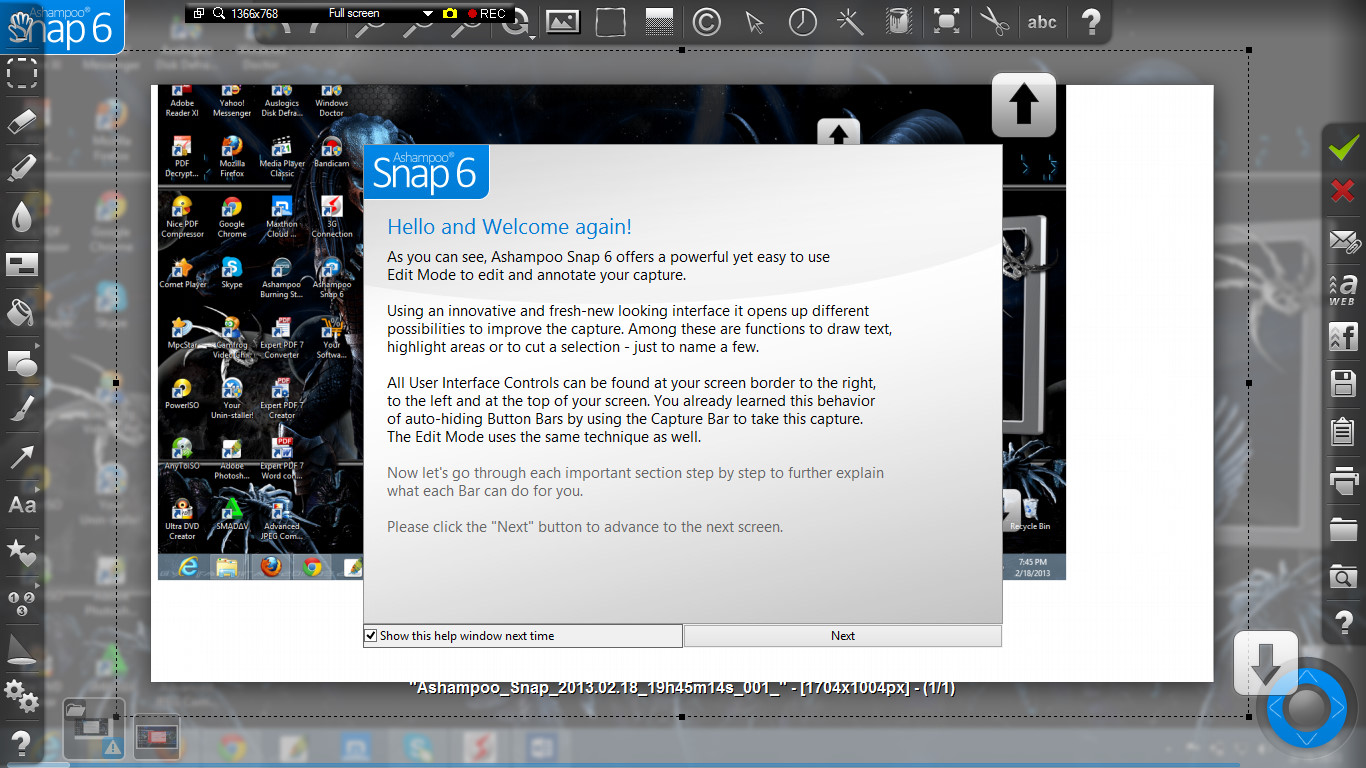Open help question mark in left bar
The width and height of the screenshot is (1366, 768).
22,744
